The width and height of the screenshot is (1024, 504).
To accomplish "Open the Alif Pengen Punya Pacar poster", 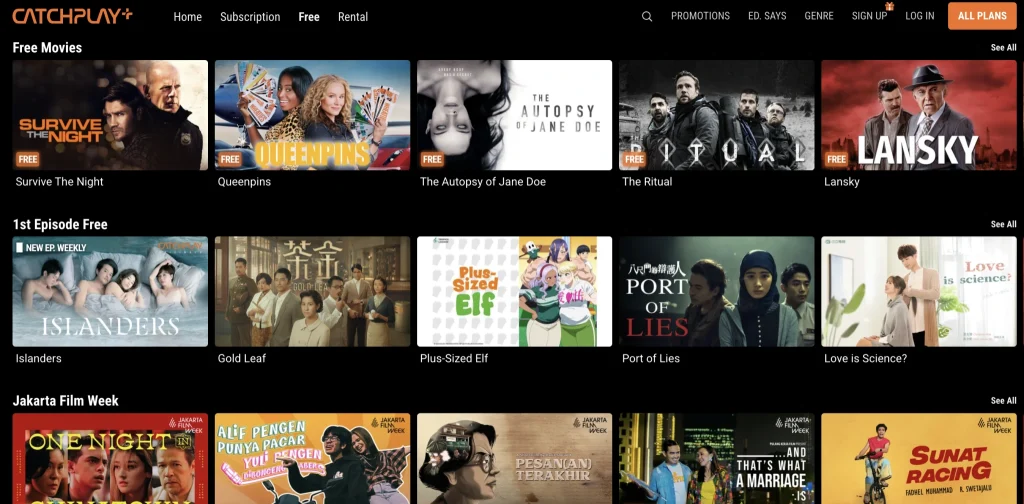I will 312,458.
